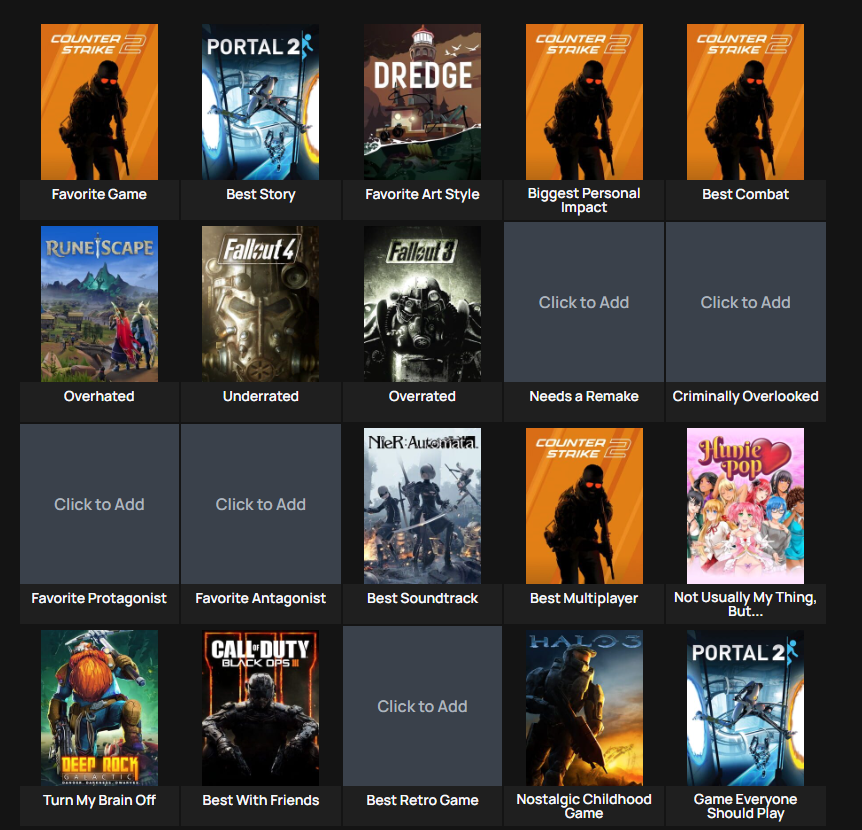The image size is (862, 830).
Task: Click the 'Best Combat' label
Action: click(745, 194)
